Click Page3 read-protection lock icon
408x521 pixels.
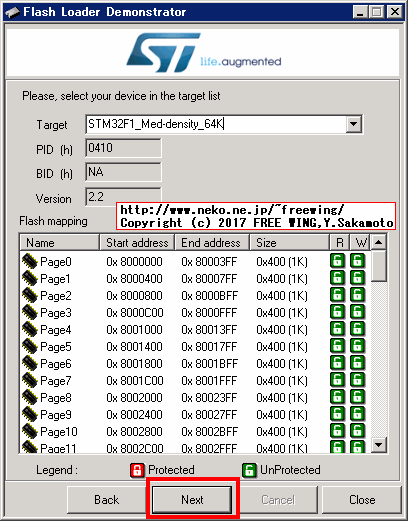[x=337, y=312]
